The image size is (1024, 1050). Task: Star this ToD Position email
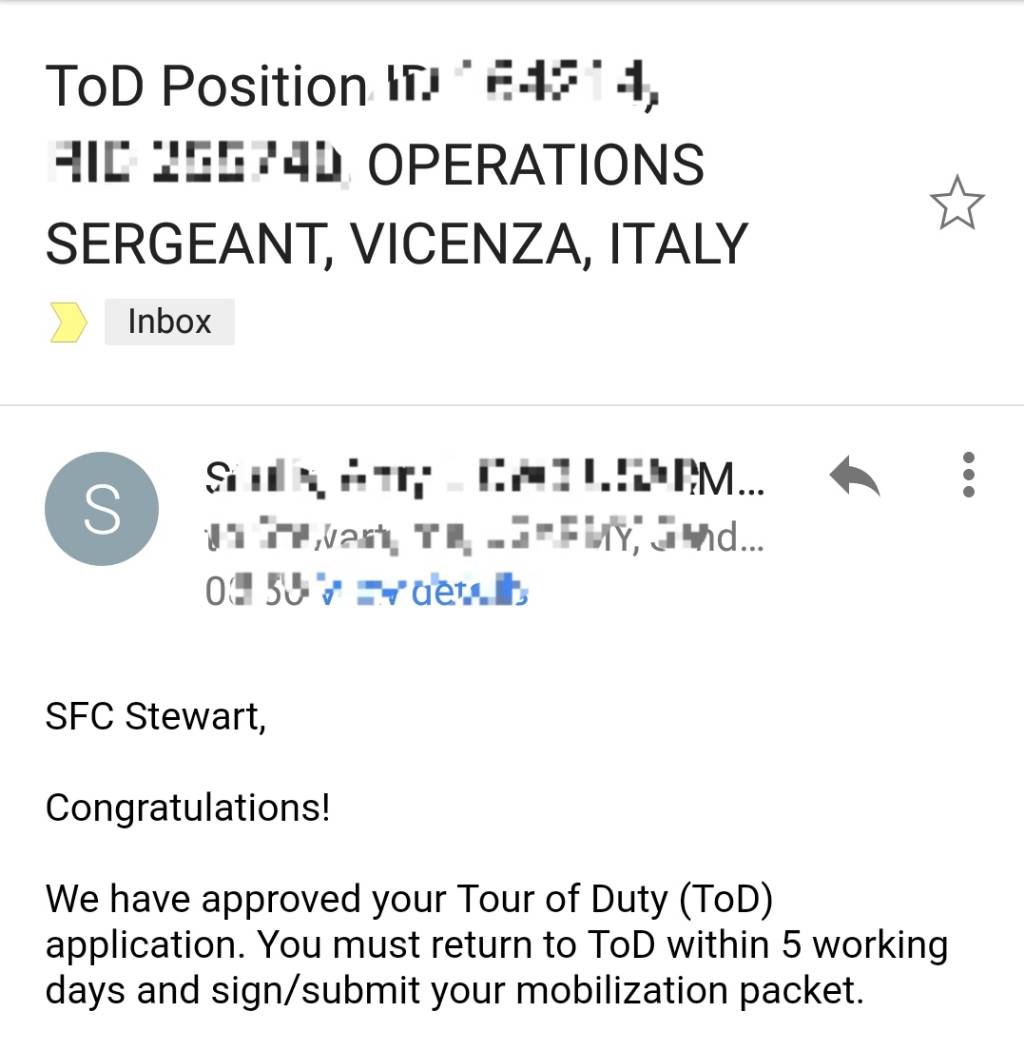tap(957, 202)
